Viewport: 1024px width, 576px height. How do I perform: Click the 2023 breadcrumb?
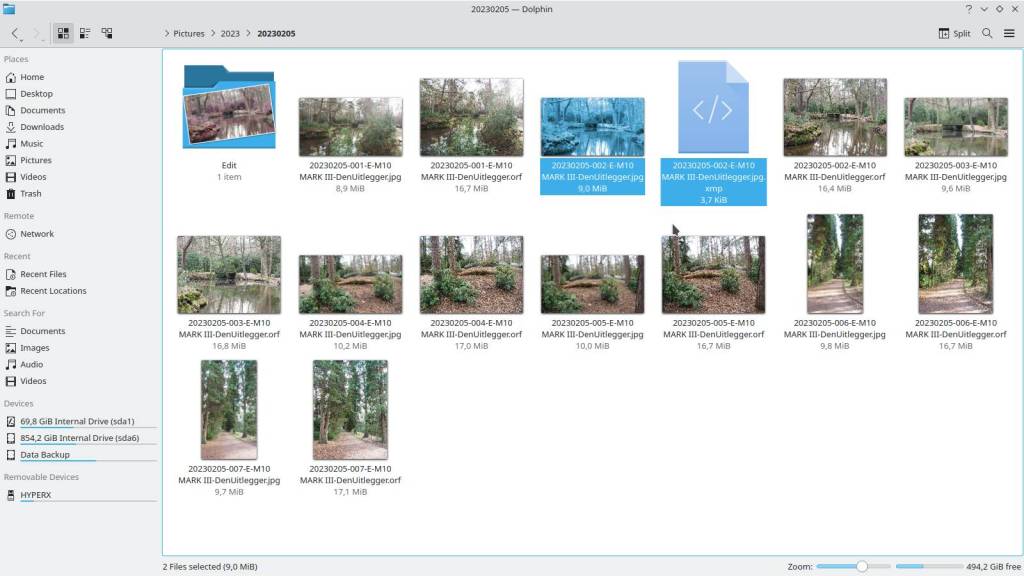pyautogui.click(x=230, y=33)
